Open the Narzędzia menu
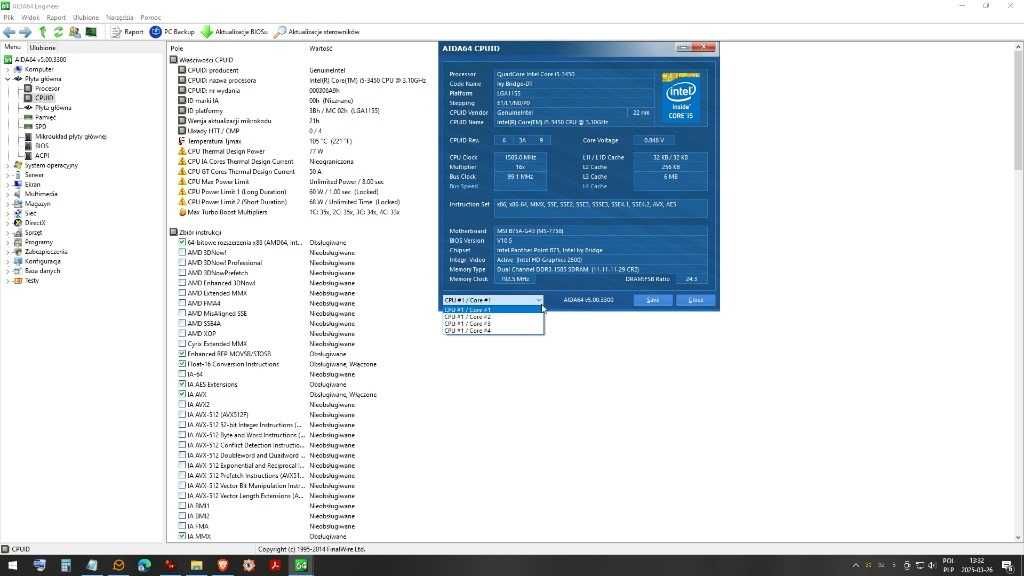Viewport: 1024px width, 576px height. pyautogui.click(x=120, y=18)
